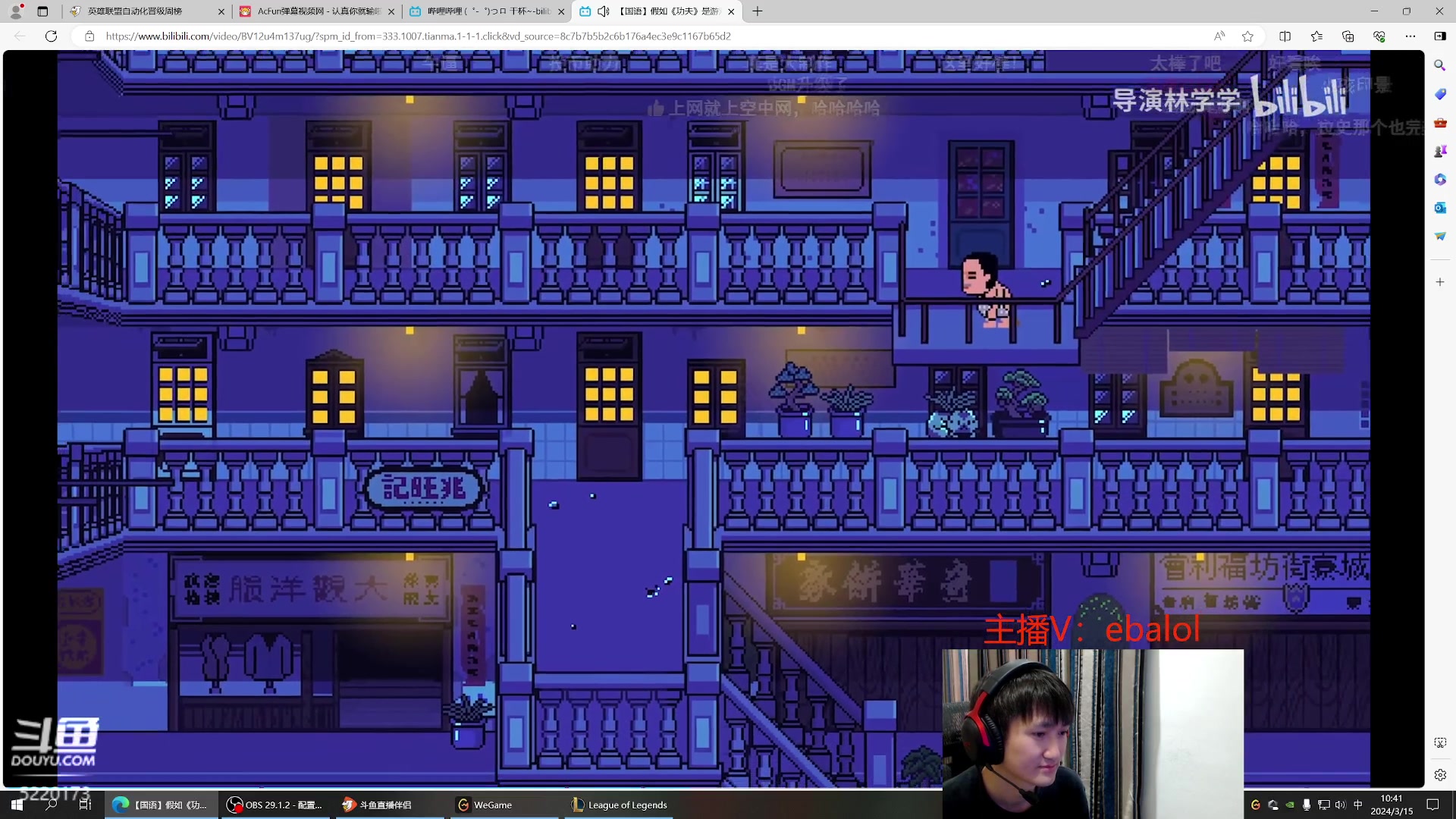Image resolution: width=1456 pixels, height=819 pixels.
Task: Add this page to favorites star
Action: pyautogui.click(x=1247, y=36)
